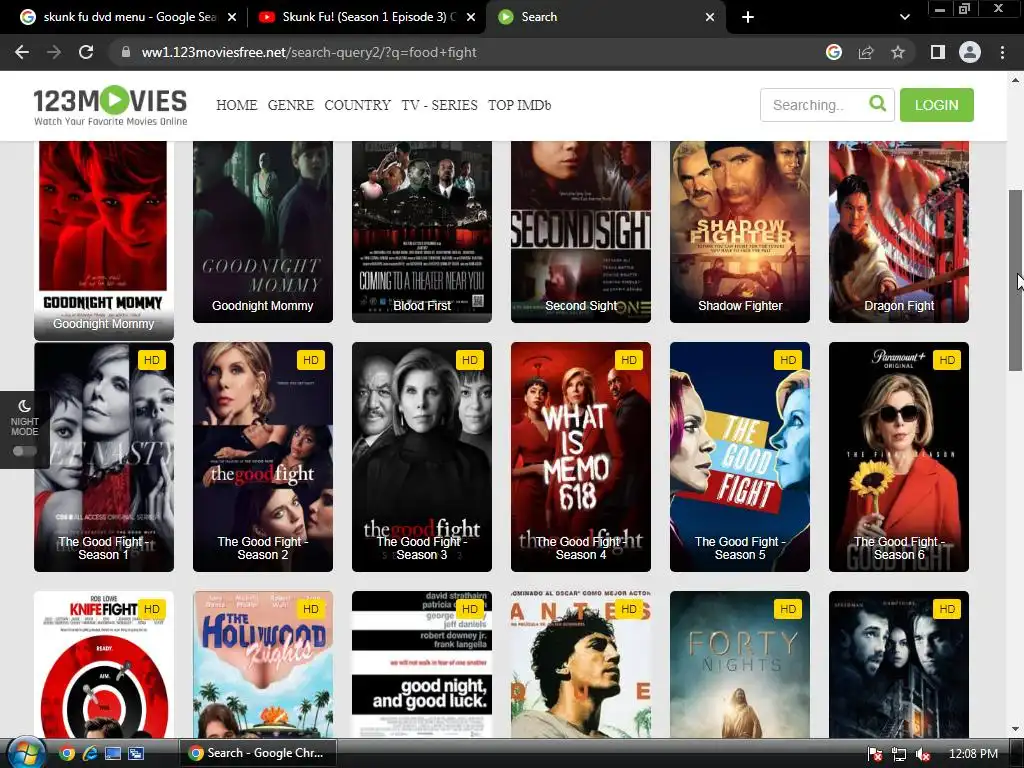This screenshot has height=768, width=1024.
Task: Click the browser back arrow
Action: pyautogui.click(x=22, y=52)
